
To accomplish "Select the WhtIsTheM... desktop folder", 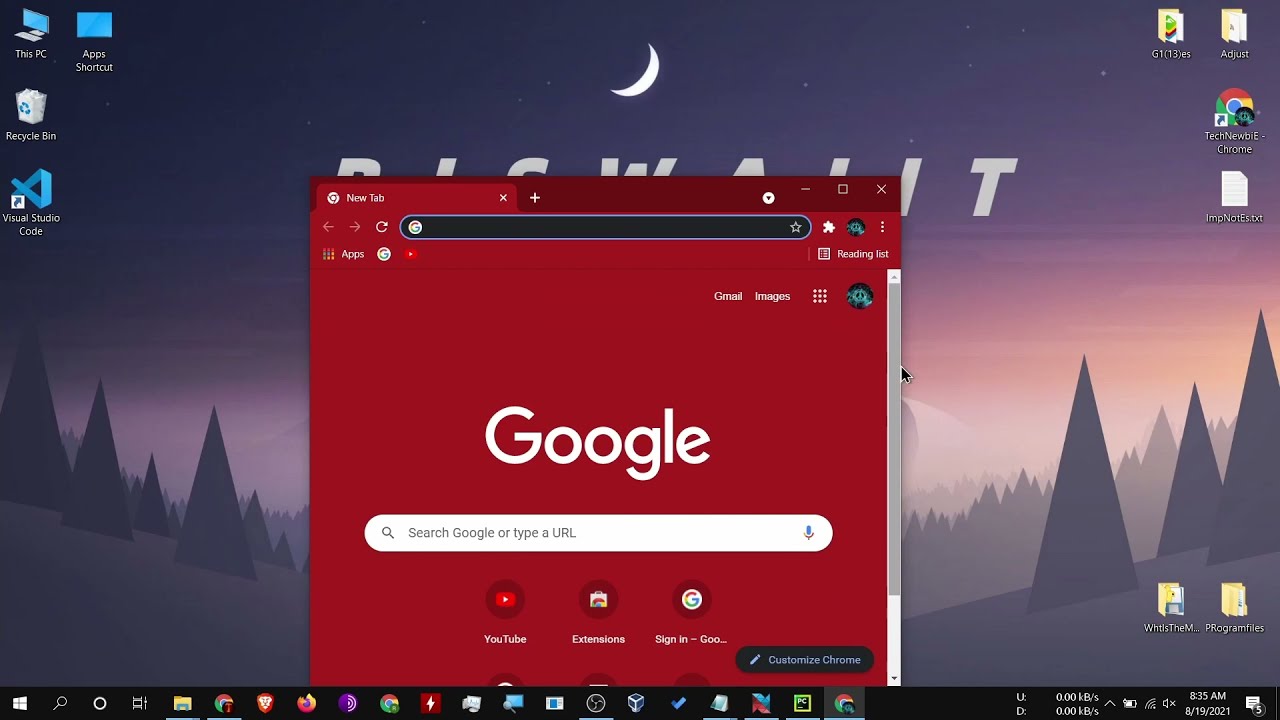I will point(1171,608).
